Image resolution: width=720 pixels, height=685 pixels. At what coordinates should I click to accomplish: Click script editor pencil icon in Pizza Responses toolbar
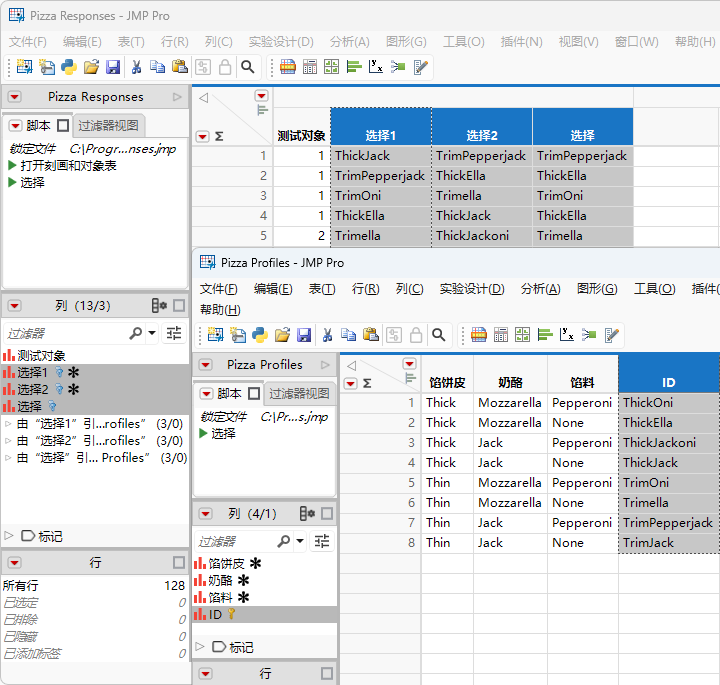point(421,67)
